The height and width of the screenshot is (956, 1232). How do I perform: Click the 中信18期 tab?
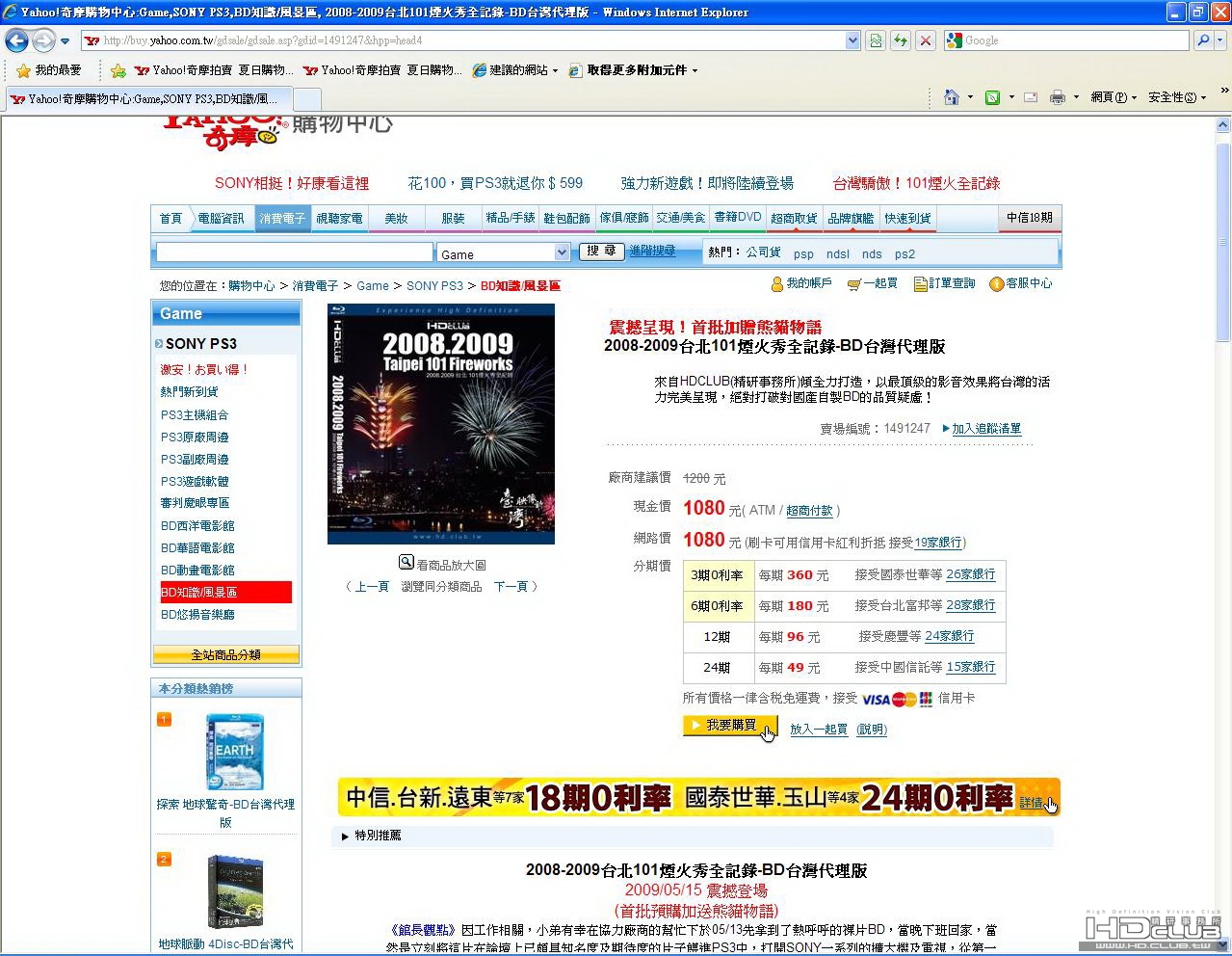click(1030, 218)
